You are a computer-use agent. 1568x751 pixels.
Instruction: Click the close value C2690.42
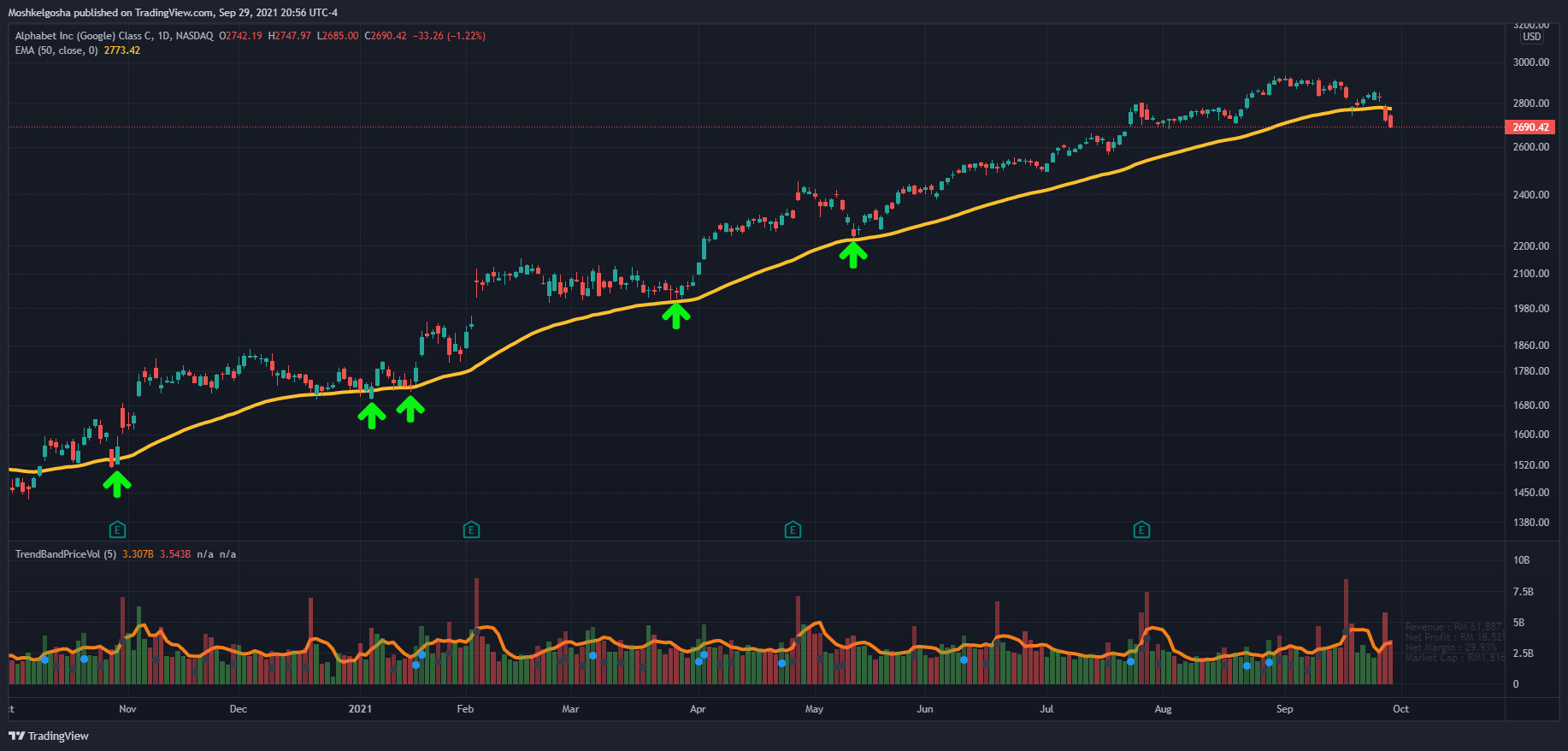(x=386, y=36)
